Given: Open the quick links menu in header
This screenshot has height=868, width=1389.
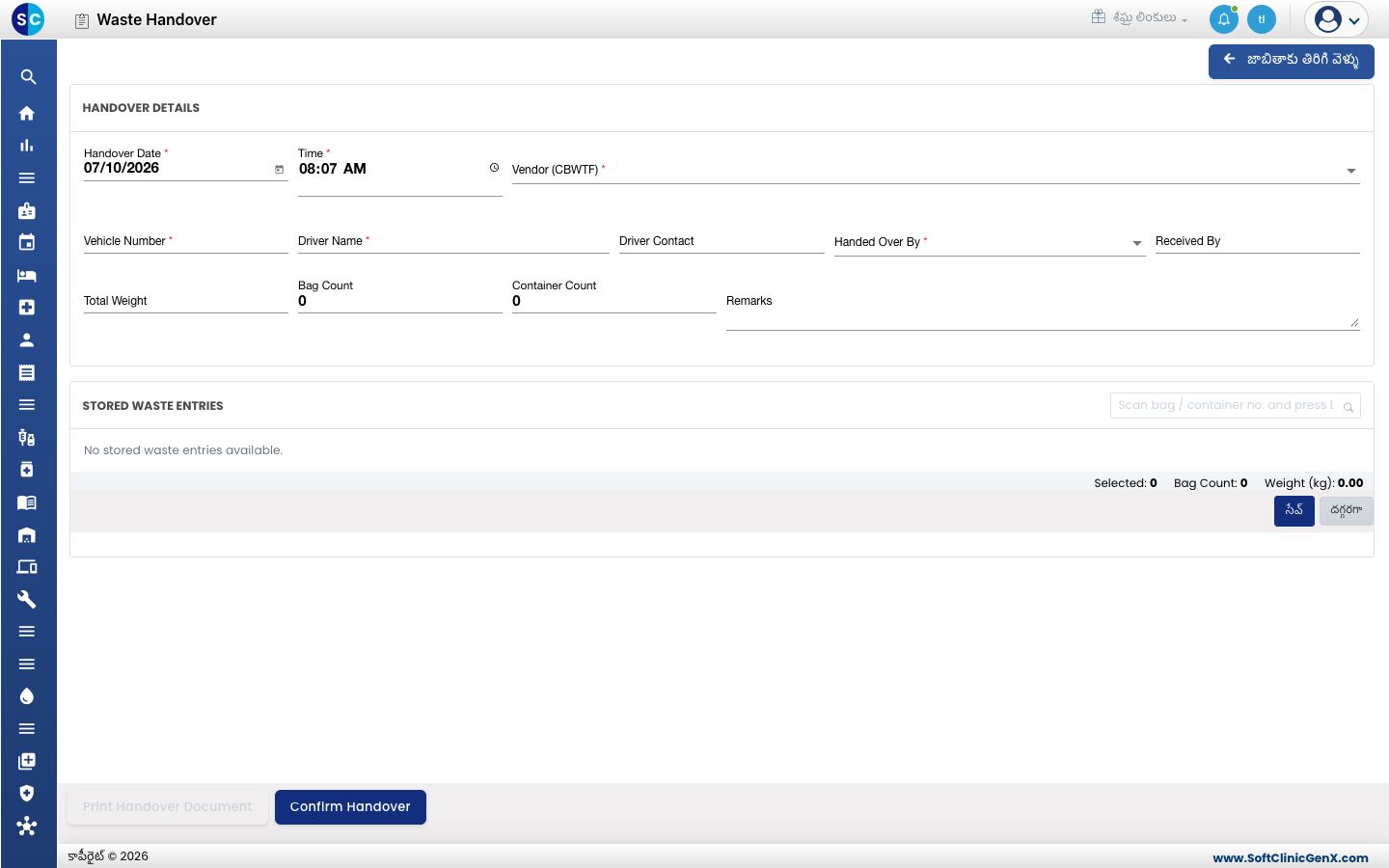Looking at the screenshot, I should (x=1139, y=17).
